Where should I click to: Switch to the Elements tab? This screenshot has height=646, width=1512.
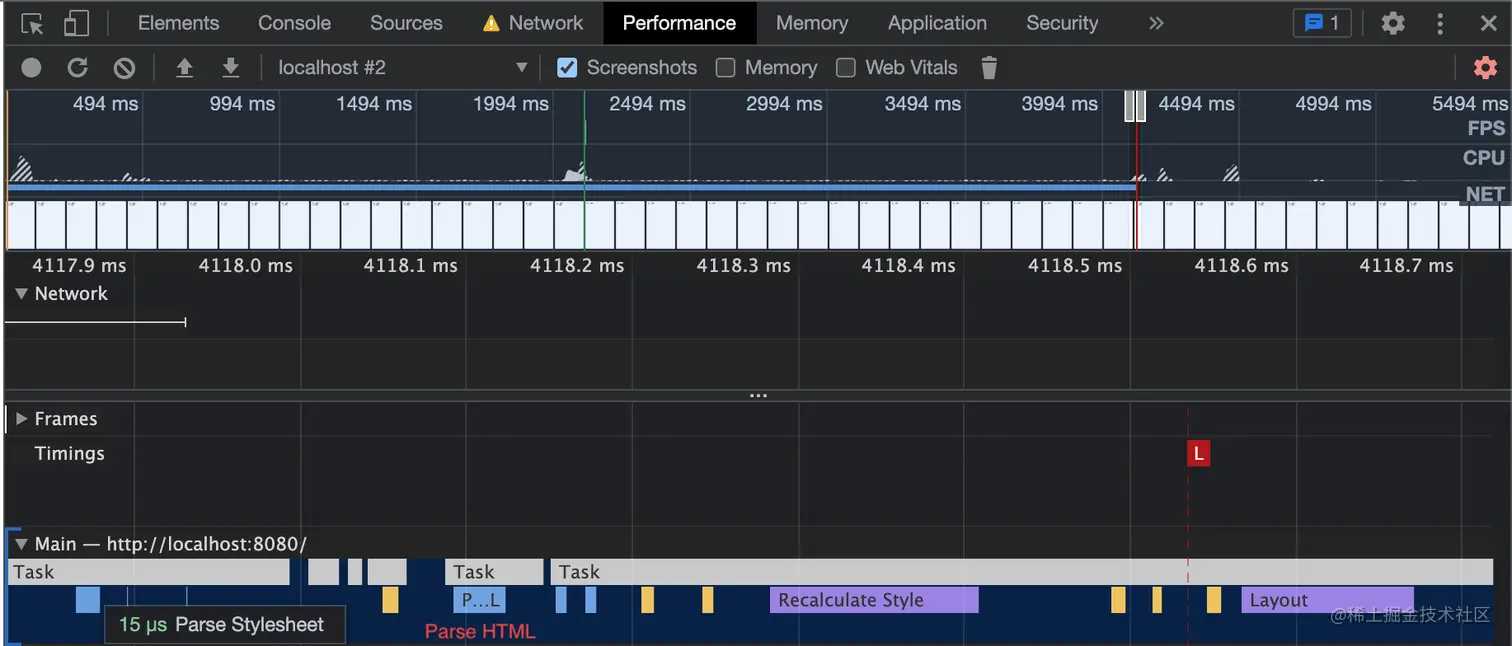coord(178,23)
